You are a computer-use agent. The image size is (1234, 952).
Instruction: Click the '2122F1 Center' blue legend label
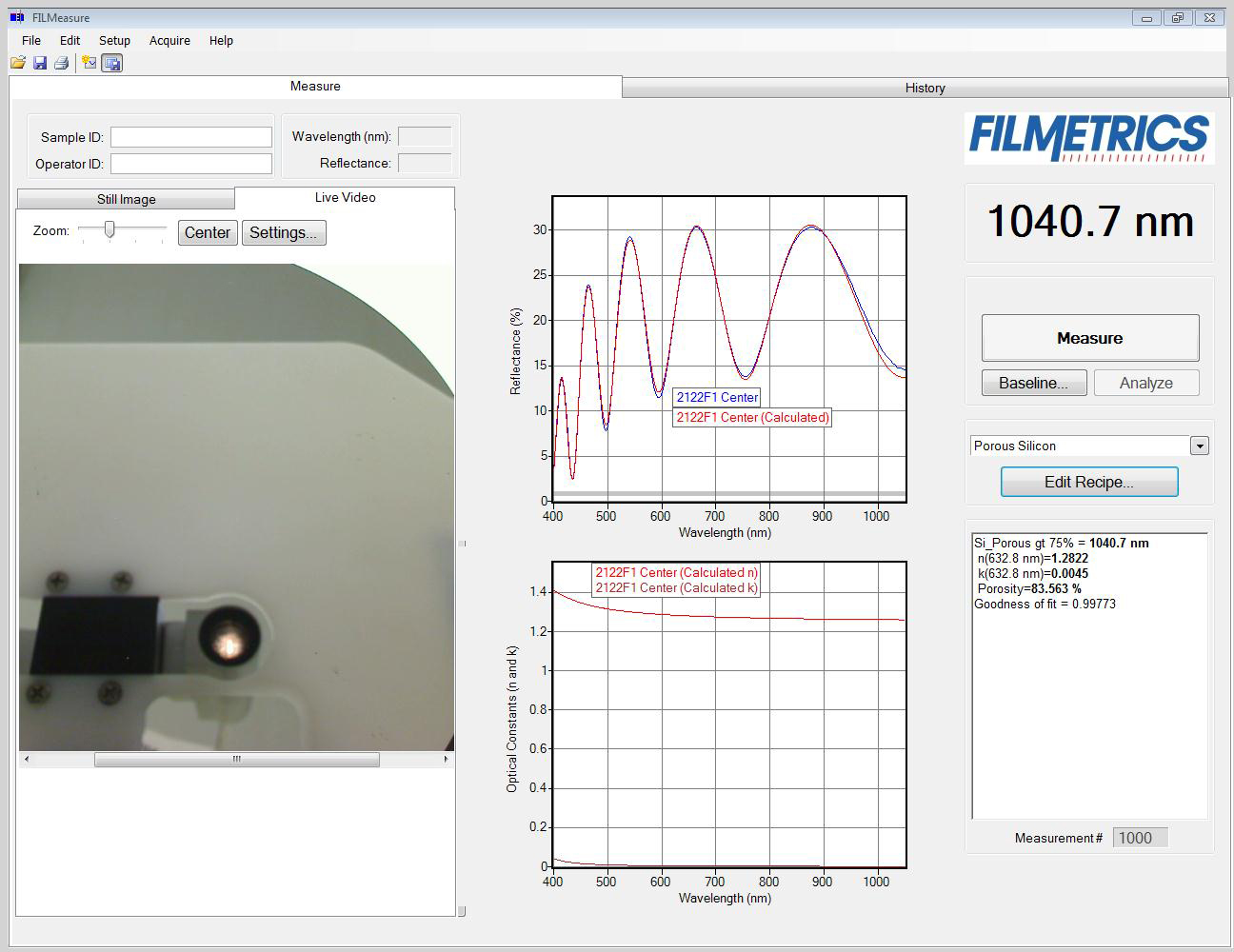click(717, 397)
